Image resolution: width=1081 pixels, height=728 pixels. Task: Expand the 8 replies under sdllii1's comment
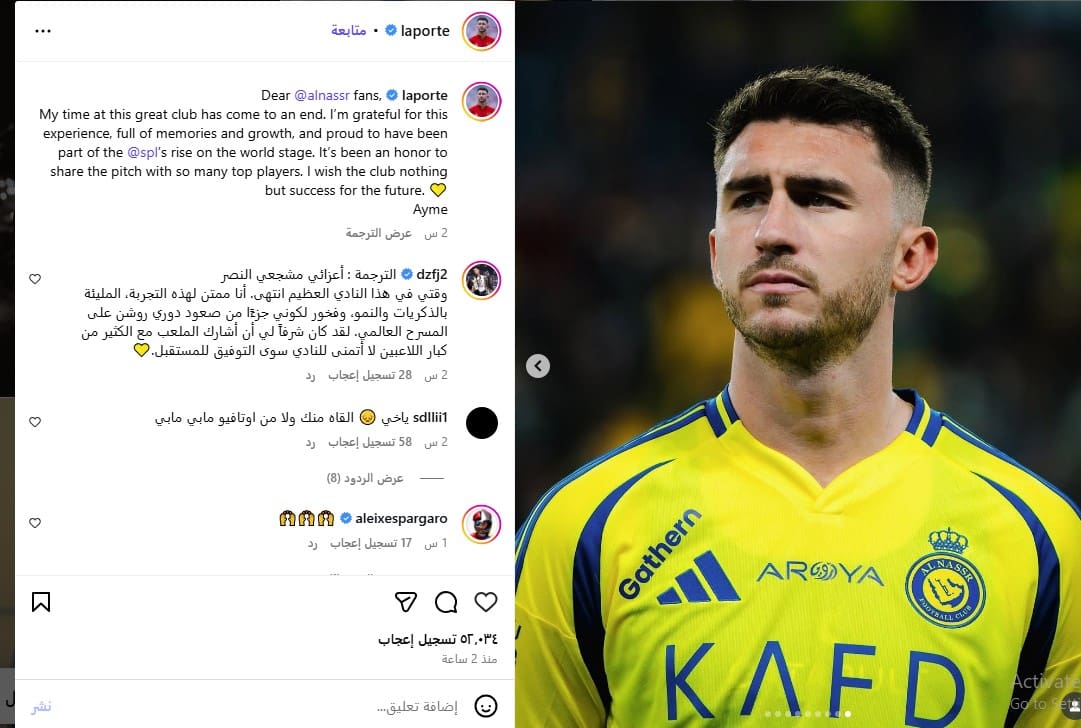point(365,478)
